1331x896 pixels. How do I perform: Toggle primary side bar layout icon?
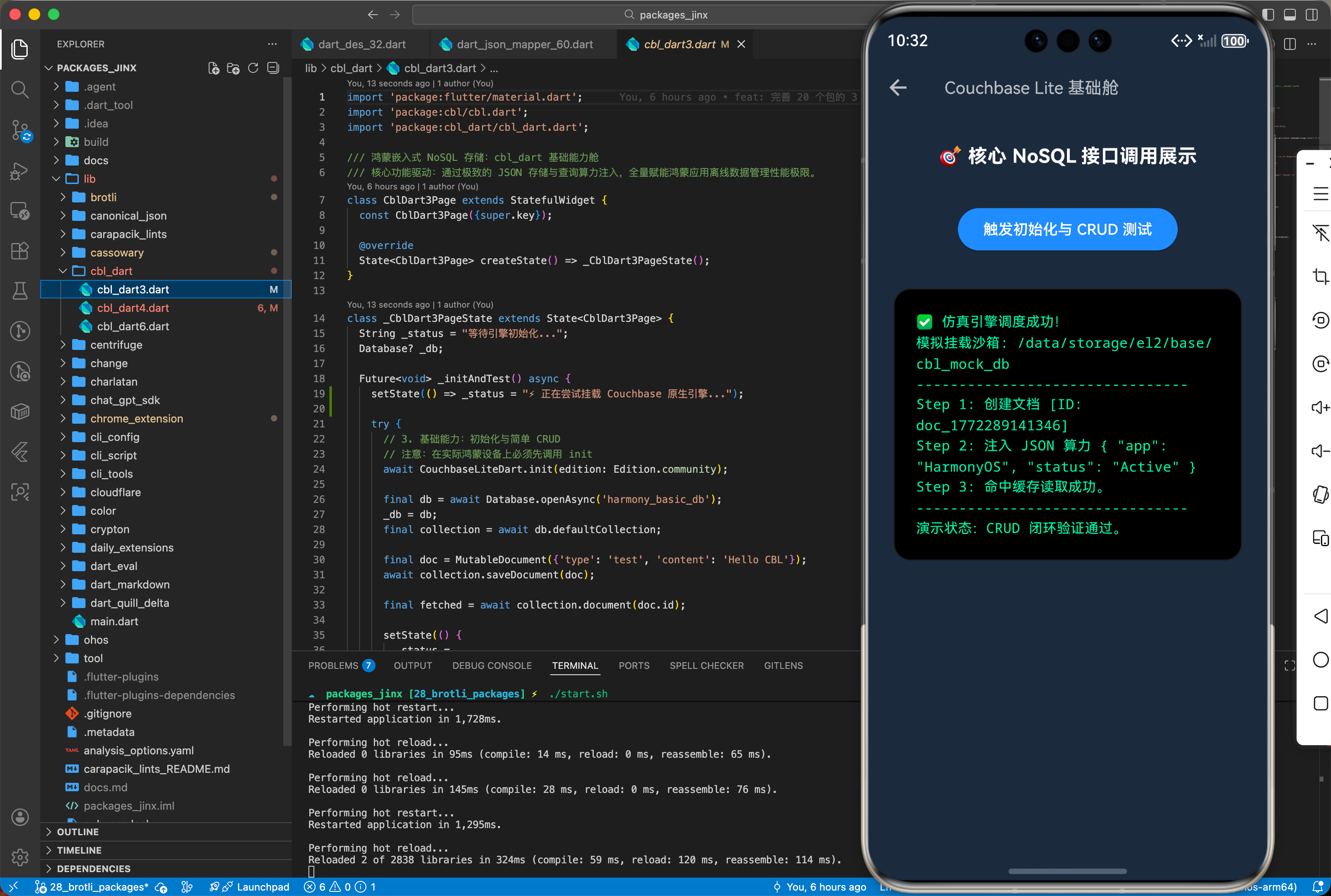pyautogui.click(x=1268, y=15)
